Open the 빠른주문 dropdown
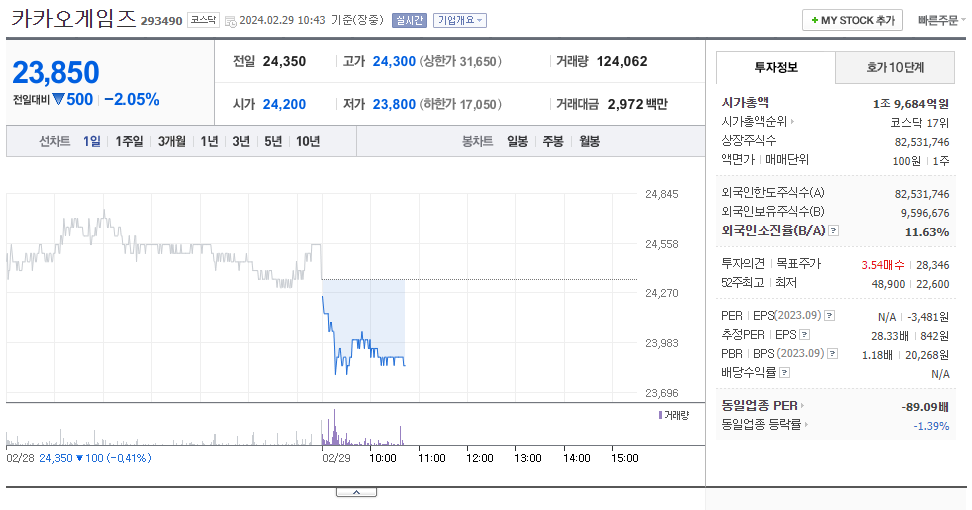 pos(941,20)
